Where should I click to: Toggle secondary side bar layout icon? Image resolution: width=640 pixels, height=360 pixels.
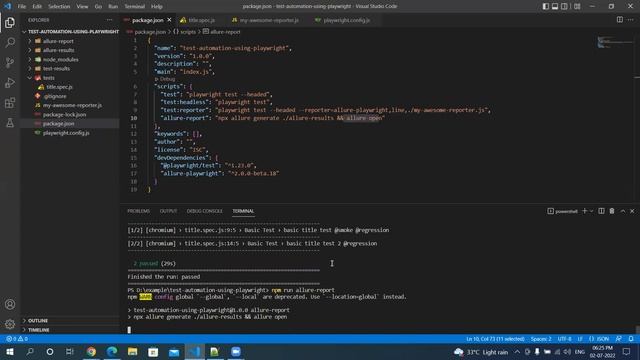click(x=564, y=6)
